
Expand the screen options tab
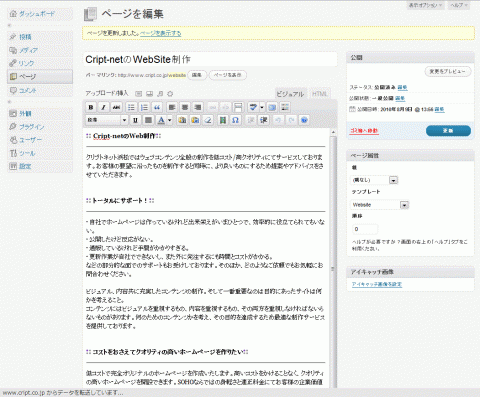[425, 5]
